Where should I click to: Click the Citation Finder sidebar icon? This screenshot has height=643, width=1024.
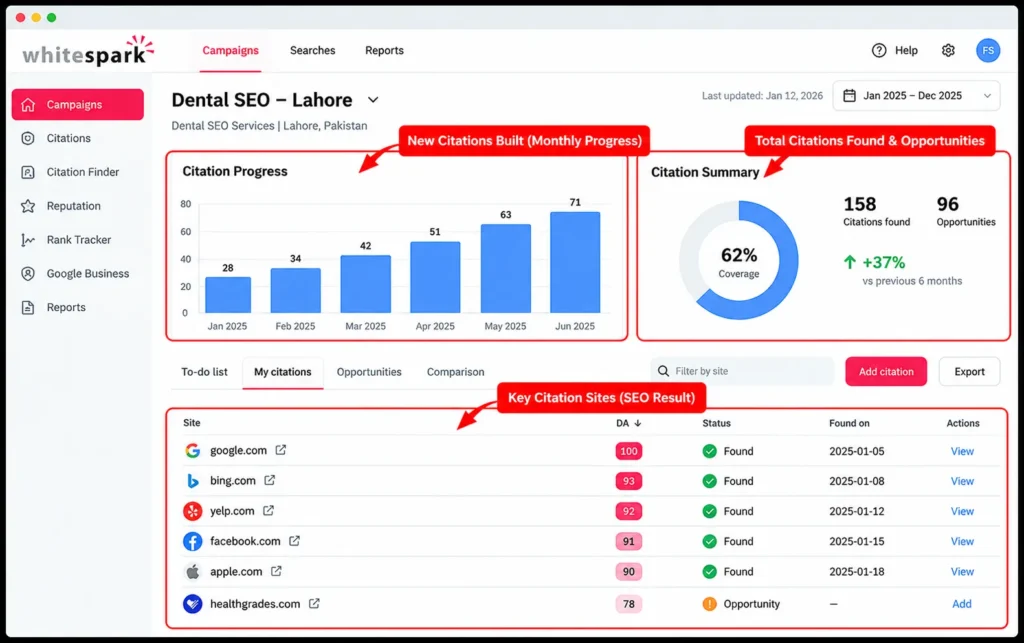[x=28, y=172]
